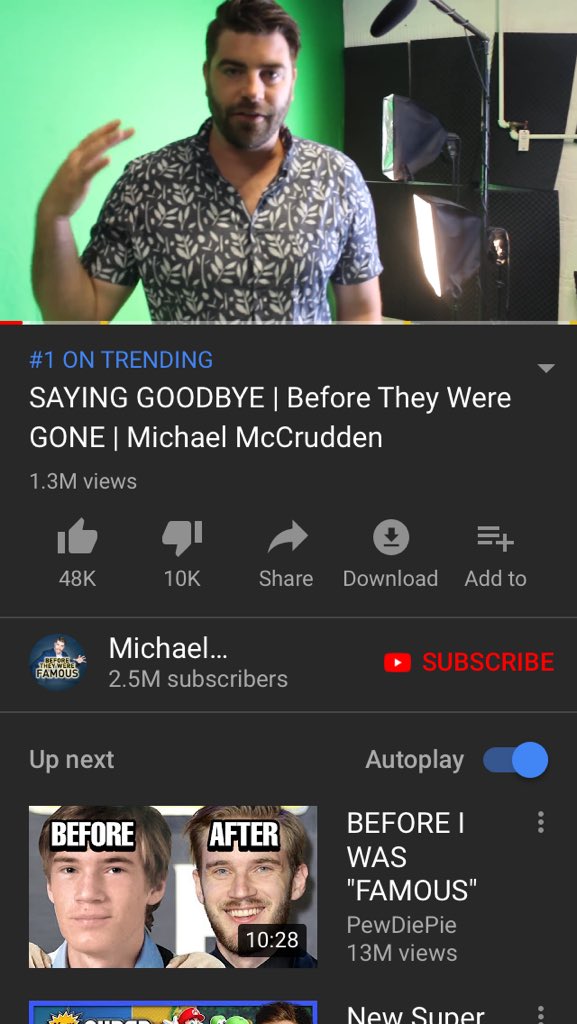Click the Michael channel name
This screenshot has width=577, height=1024.
pyautogui.click(x=168, y=648)
